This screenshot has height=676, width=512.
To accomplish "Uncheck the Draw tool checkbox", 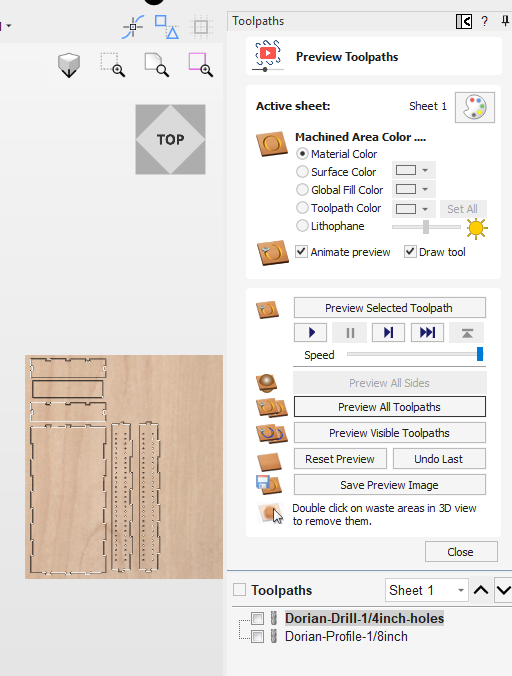I will [x=410, y=251].
